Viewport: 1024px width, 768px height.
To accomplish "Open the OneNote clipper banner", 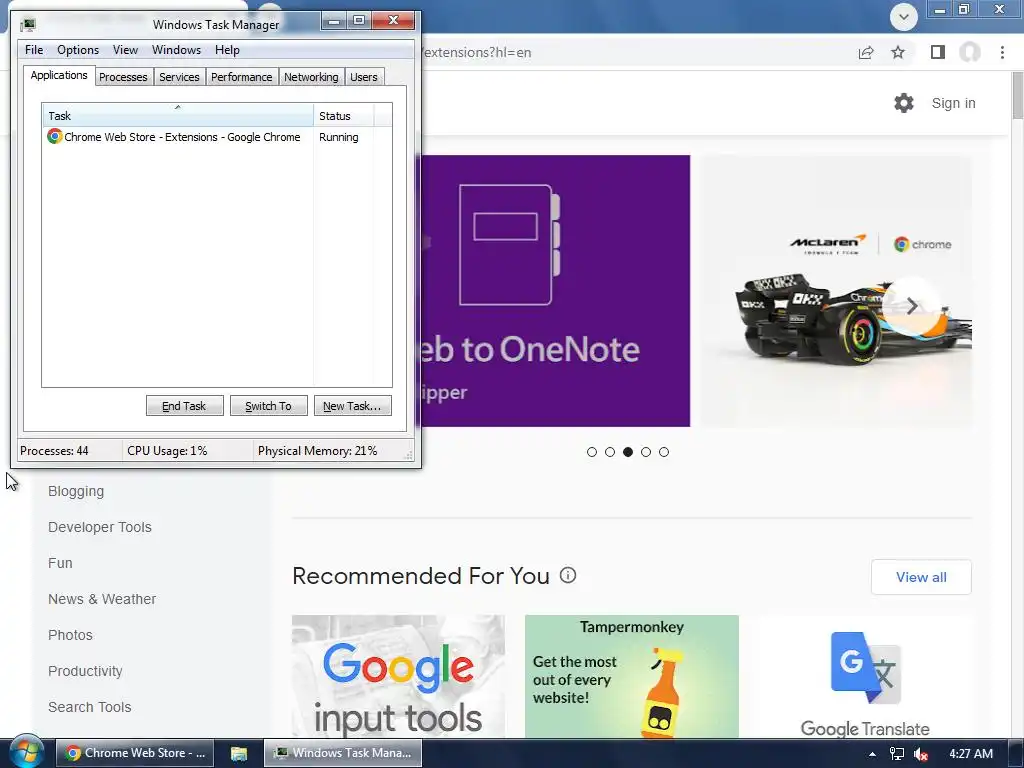I will pyautogui.click(x=556, y=291).
